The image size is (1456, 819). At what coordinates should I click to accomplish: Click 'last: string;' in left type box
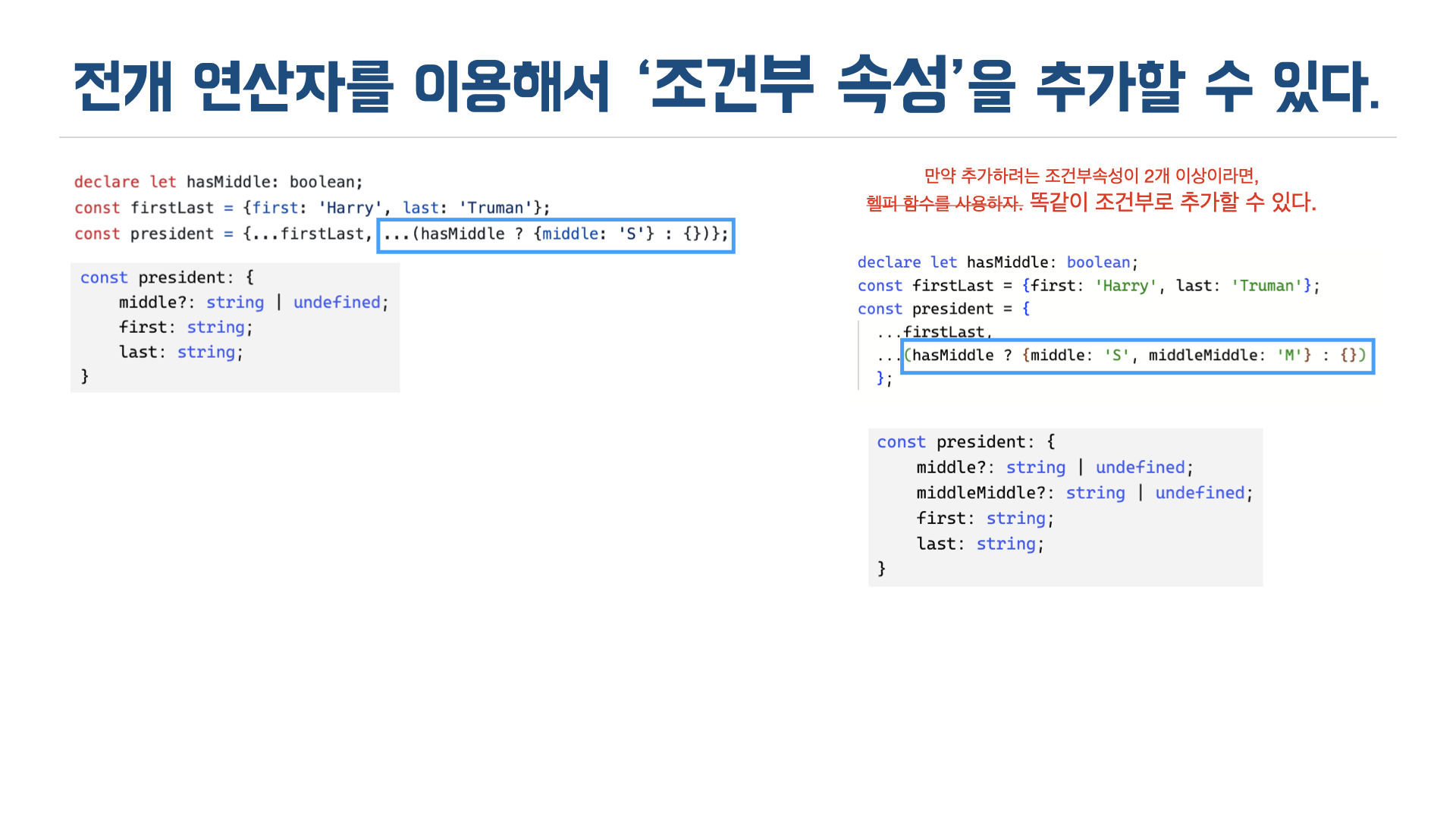coord(181,353)
